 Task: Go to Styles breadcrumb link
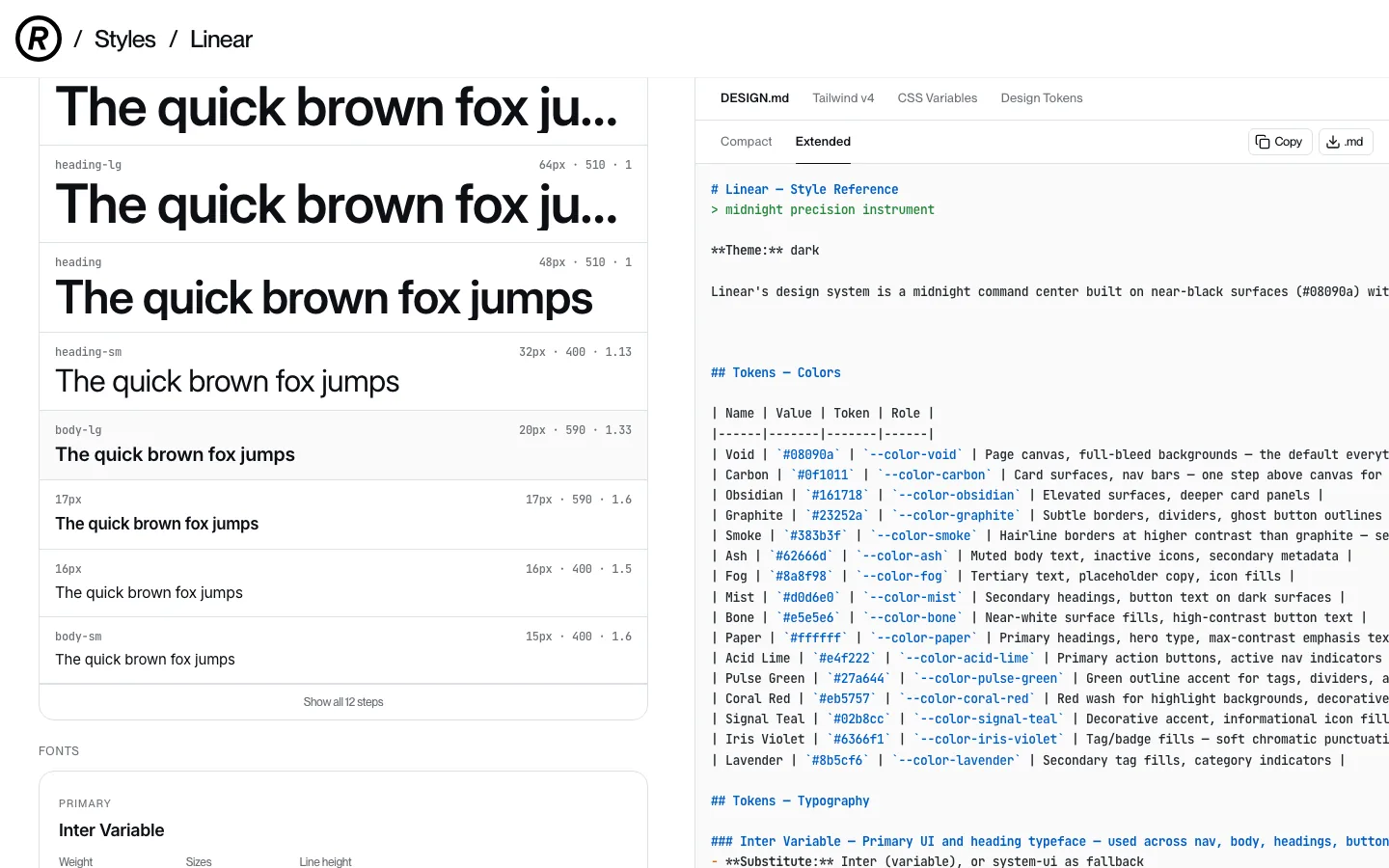(x=124, y=40)
